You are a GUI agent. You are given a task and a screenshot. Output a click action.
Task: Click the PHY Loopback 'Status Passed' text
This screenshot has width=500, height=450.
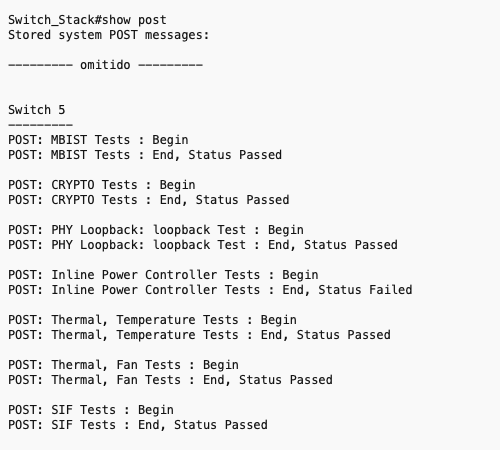point(351,245)
